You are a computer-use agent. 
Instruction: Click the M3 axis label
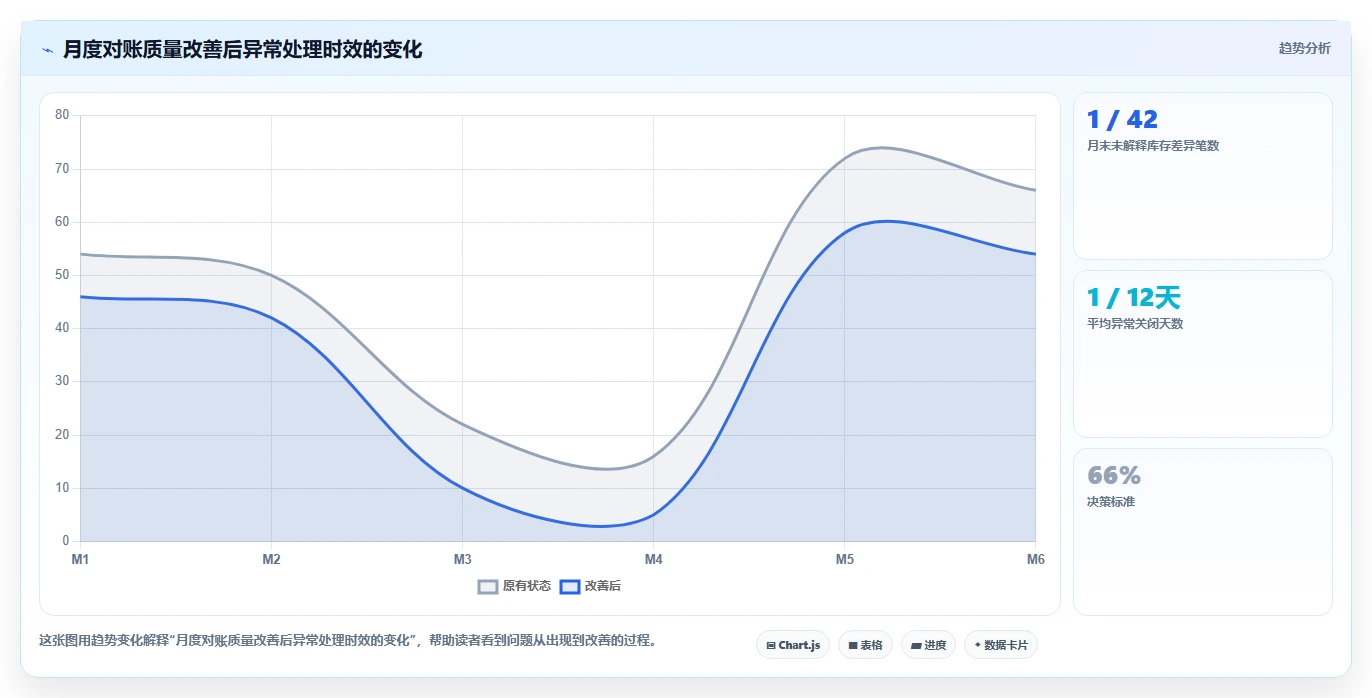(462, 559)
